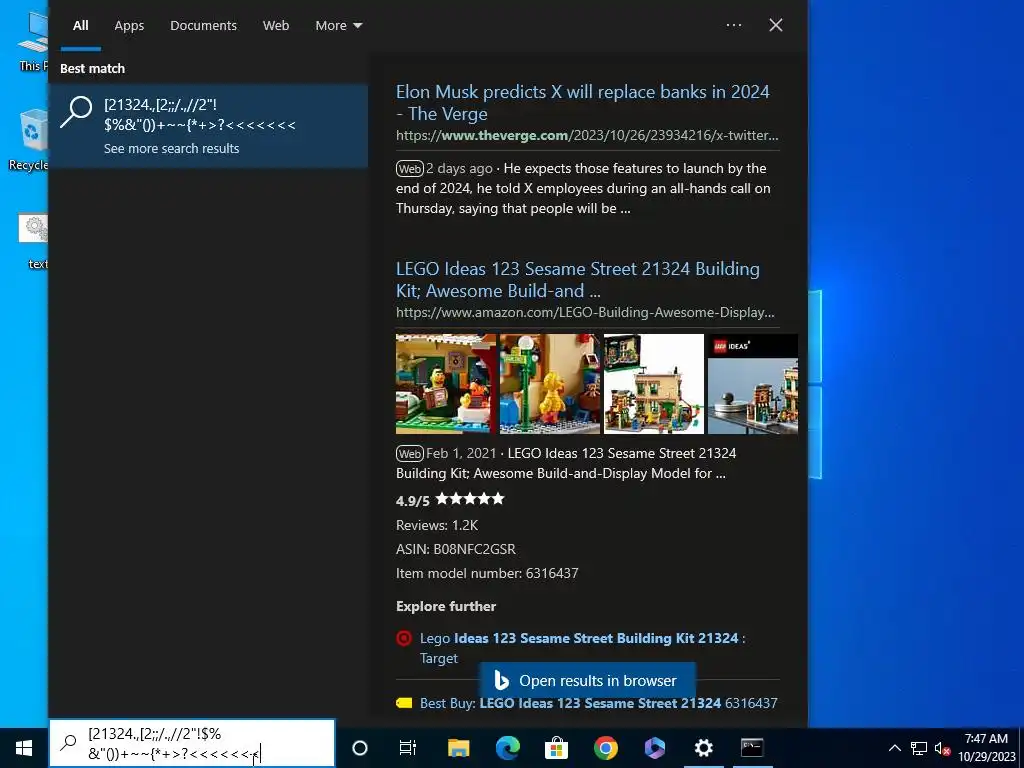This screenshot has width=1024, height=768.
Task: Click the Explore further heading
Action: pyautogui.click(x=446, y=606)
